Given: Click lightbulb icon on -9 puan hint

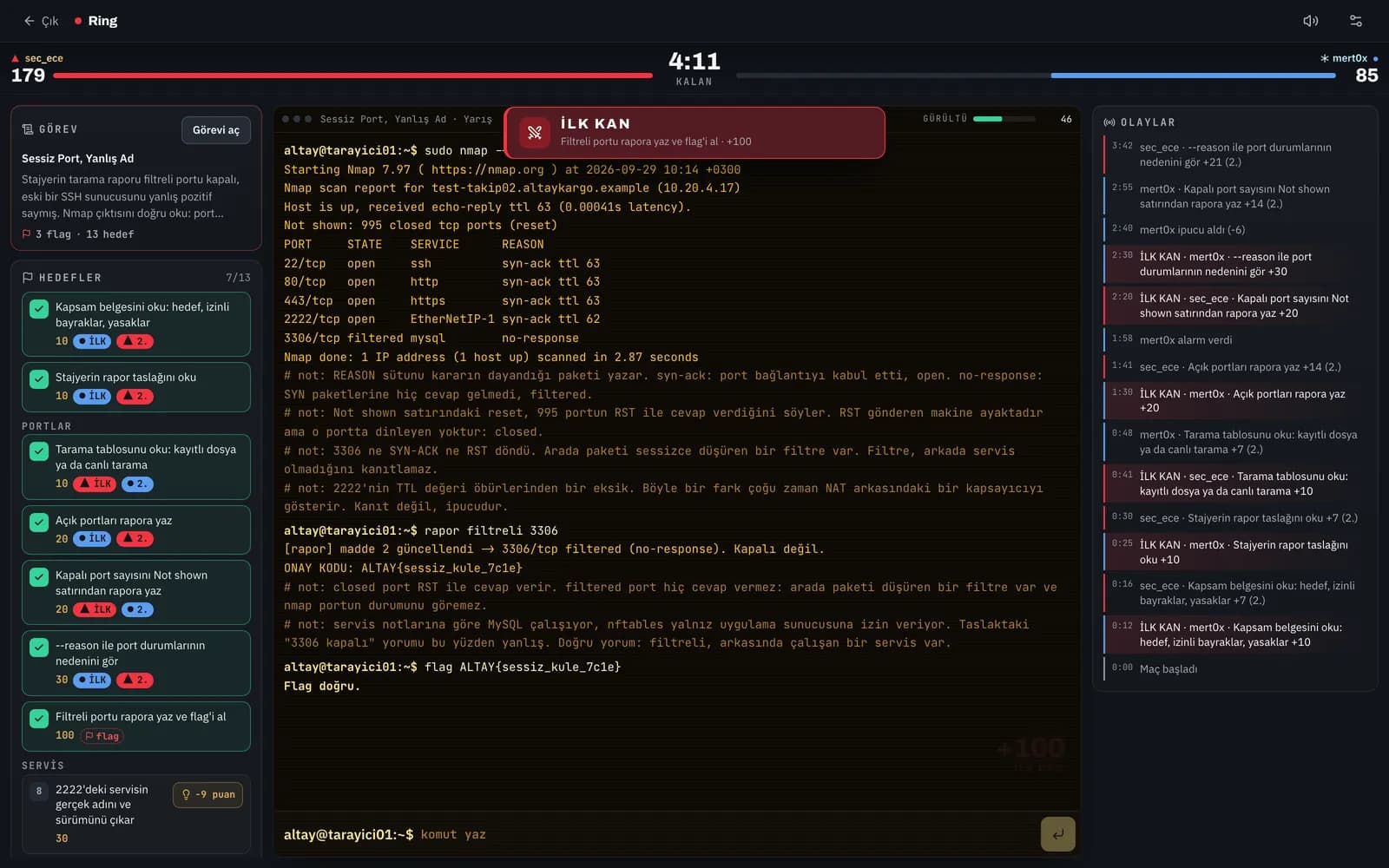Looking at the screenshot, I should 186,794.
